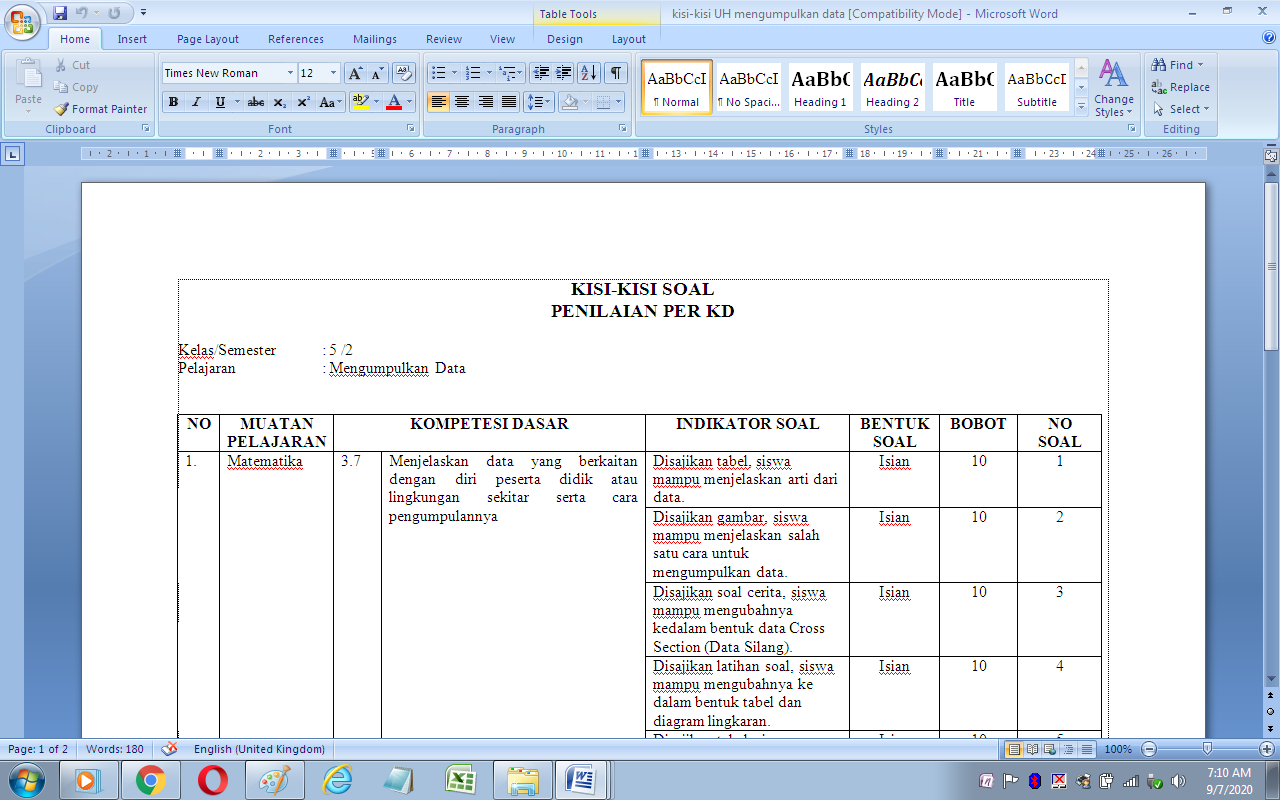The width and height of the screenshot is (1280, 800).
Task: Open spelling check status icon
Action: click(x=169, y=749)
